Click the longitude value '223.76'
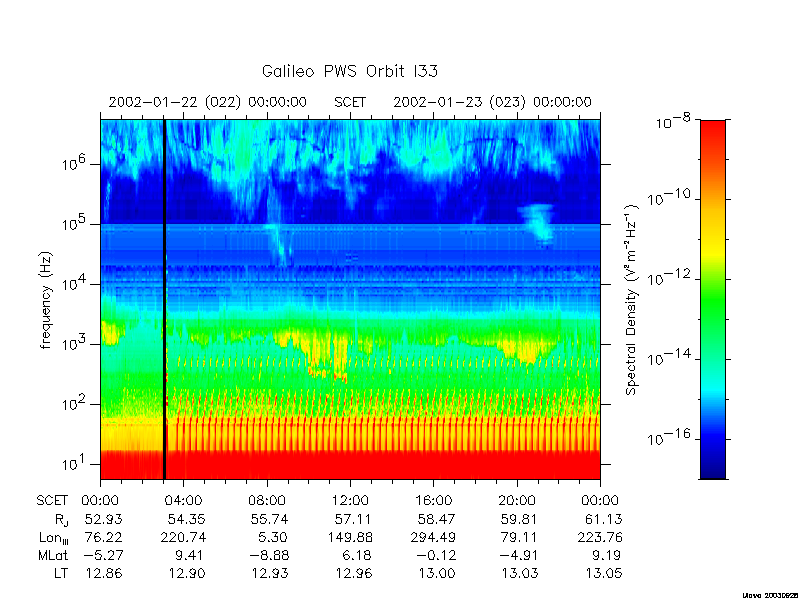 [600, 537]
